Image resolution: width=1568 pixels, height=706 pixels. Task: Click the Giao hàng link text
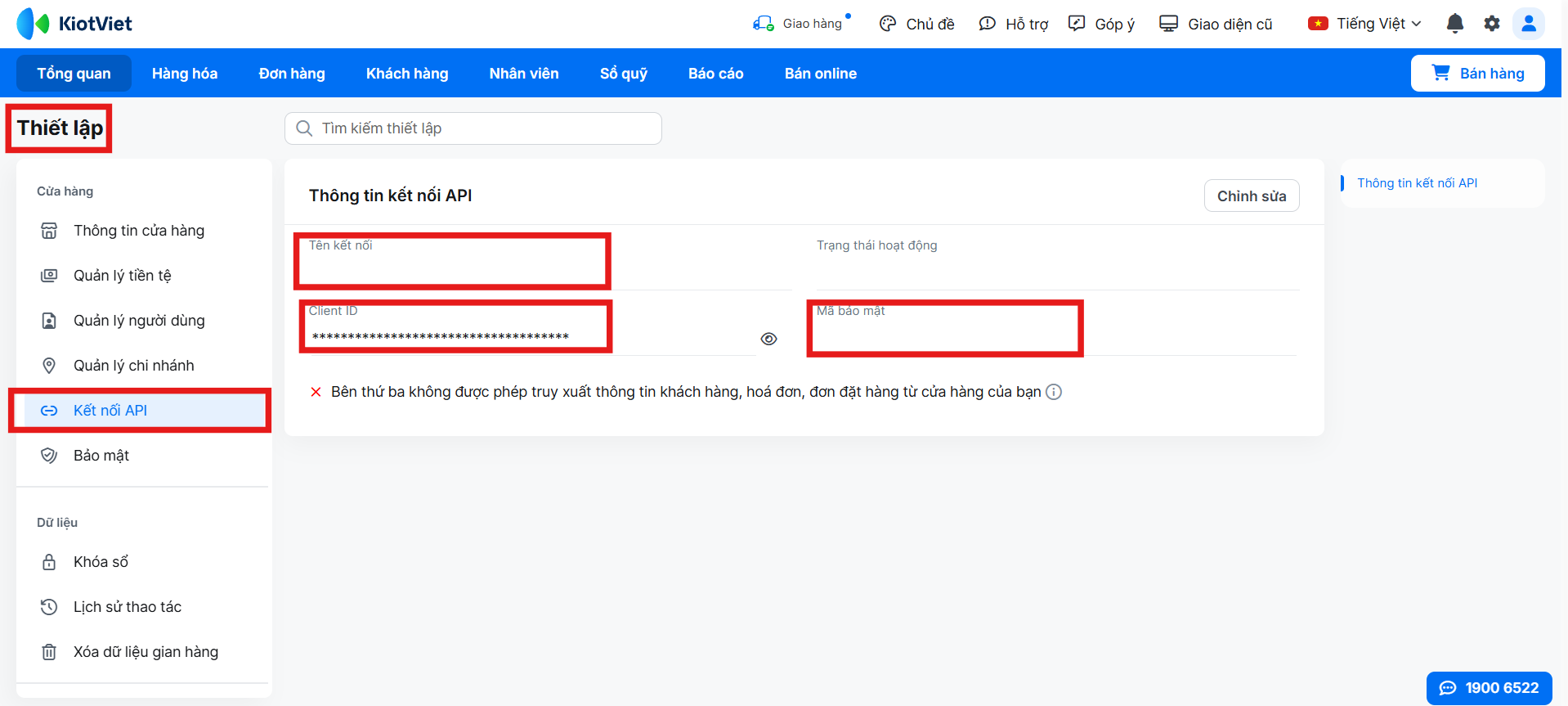pyautogui.click(x=812, y=24)
